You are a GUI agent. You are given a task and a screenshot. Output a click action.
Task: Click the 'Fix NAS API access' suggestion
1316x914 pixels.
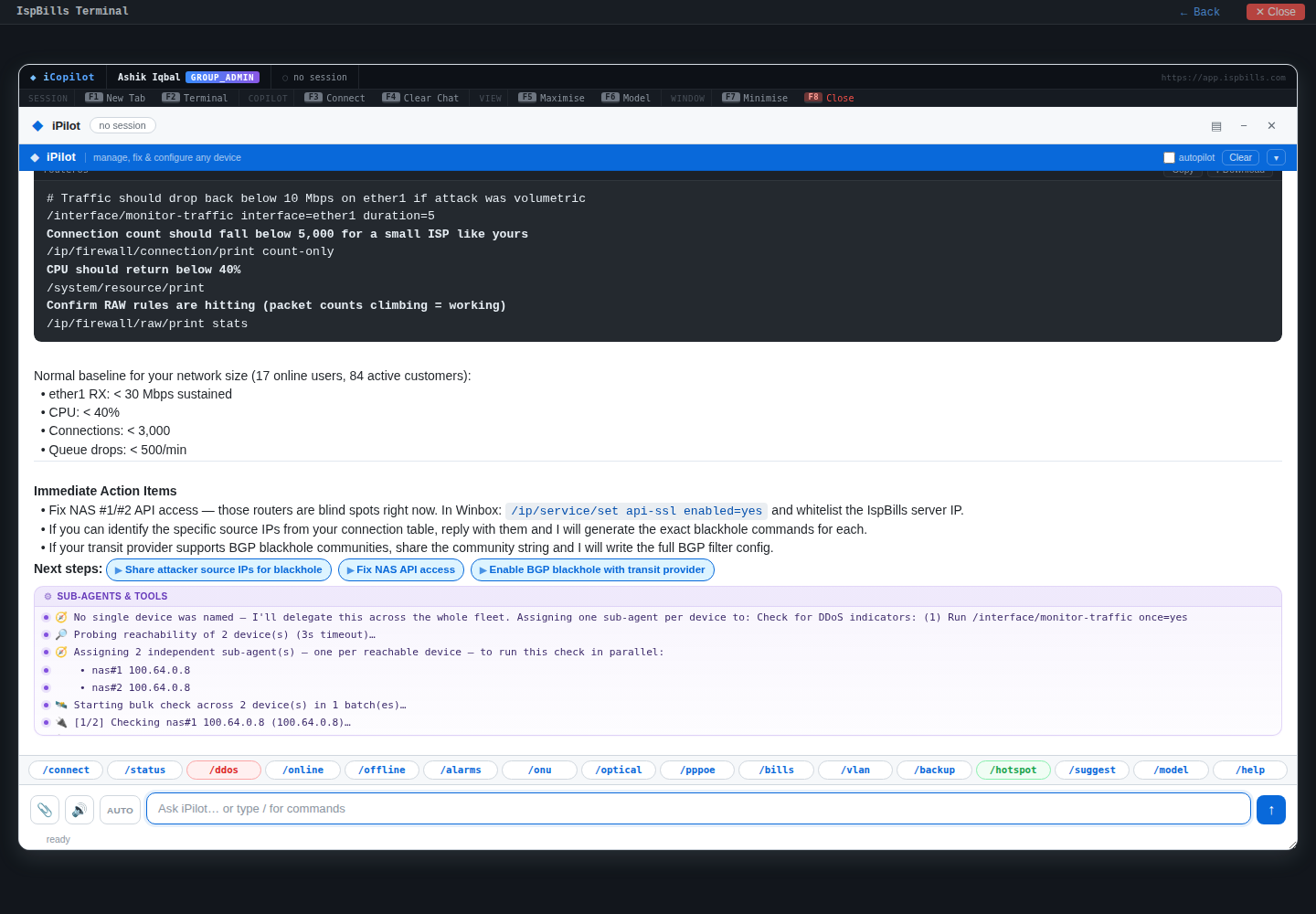tap(401, 569)
